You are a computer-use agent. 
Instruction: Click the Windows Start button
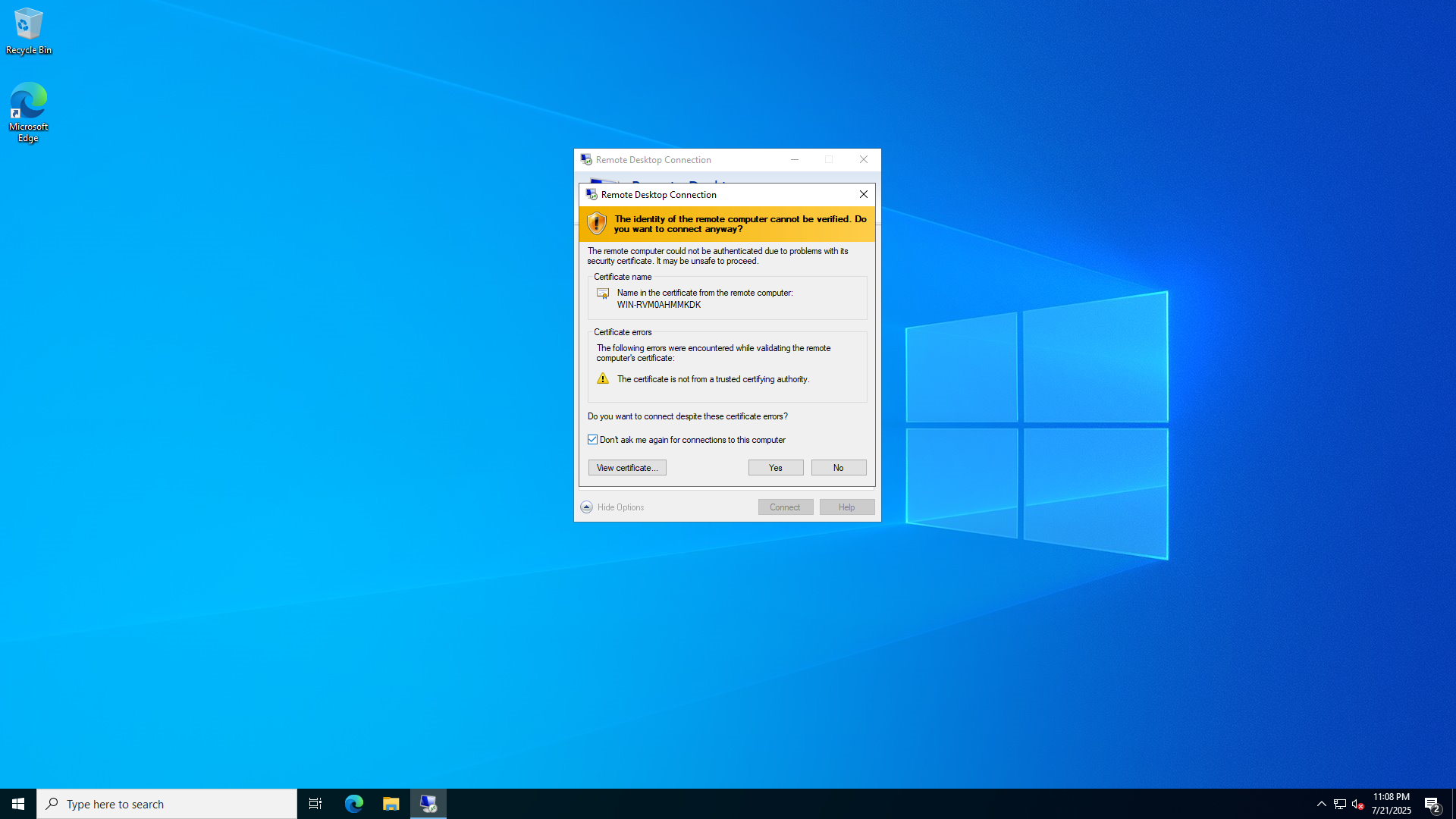[18, 804]
